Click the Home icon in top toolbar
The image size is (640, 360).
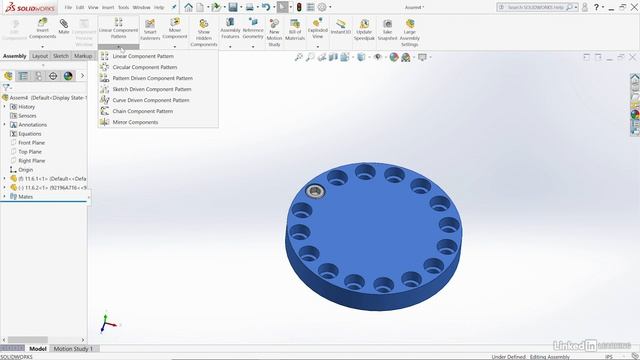coord(188,7)
